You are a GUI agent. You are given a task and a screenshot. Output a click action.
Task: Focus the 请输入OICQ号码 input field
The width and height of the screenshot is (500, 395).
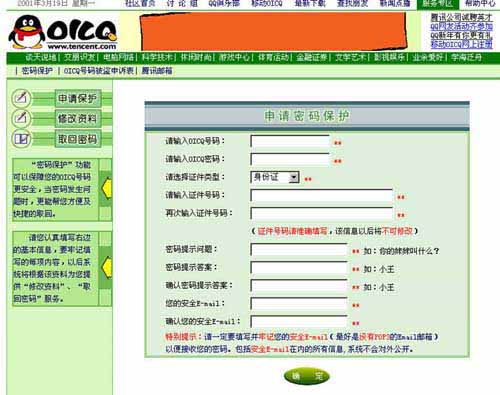[x=290, y=141]
